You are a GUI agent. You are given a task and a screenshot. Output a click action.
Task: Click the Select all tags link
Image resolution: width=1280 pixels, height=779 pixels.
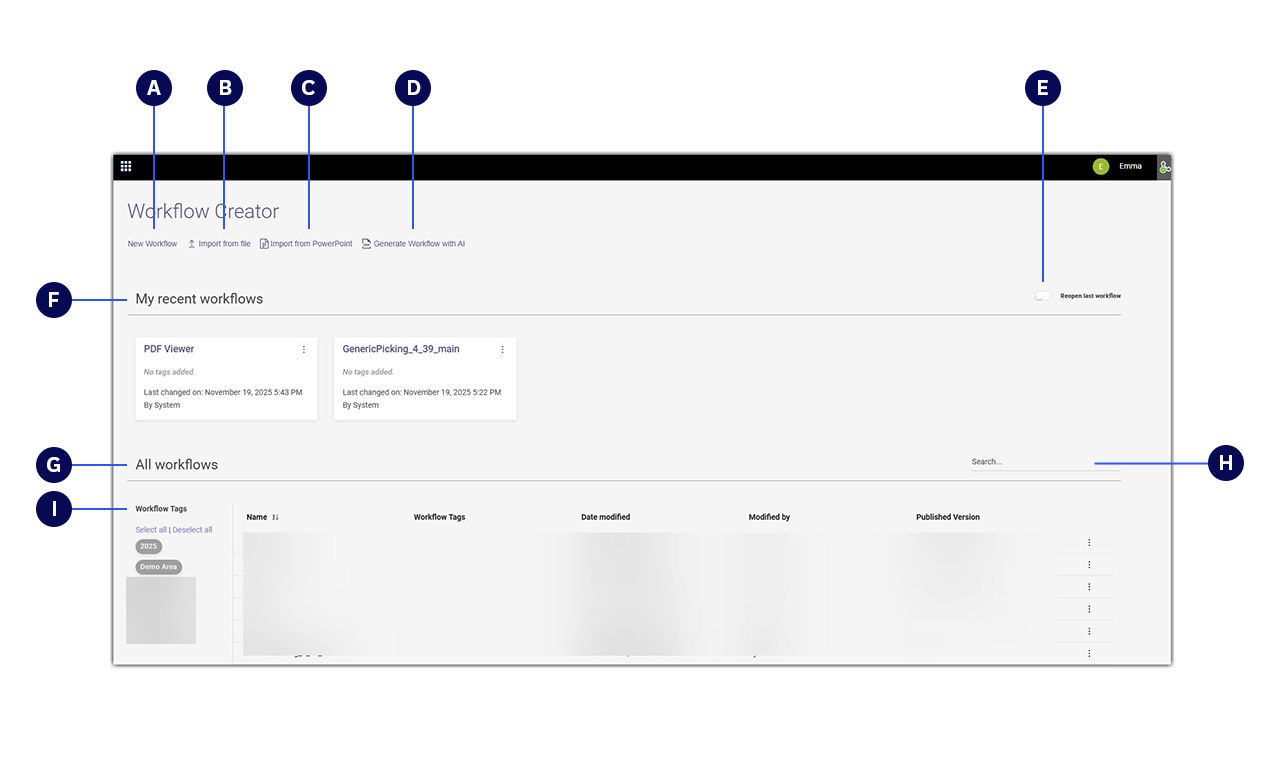coord(151,530)
